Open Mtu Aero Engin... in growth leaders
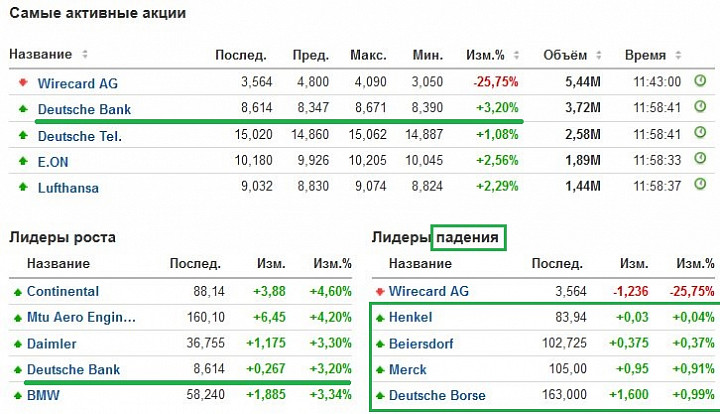The image size is (720, 414). click(x=81, y=317)
